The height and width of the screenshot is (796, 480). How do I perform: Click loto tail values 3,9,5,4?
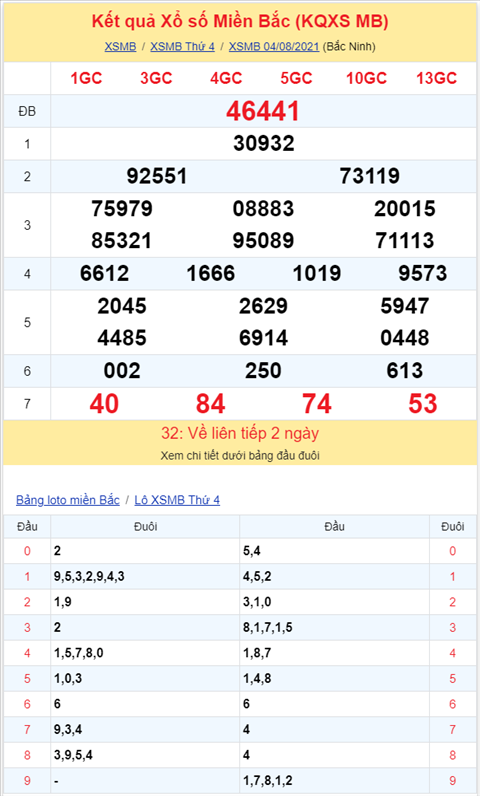(74, 755)
